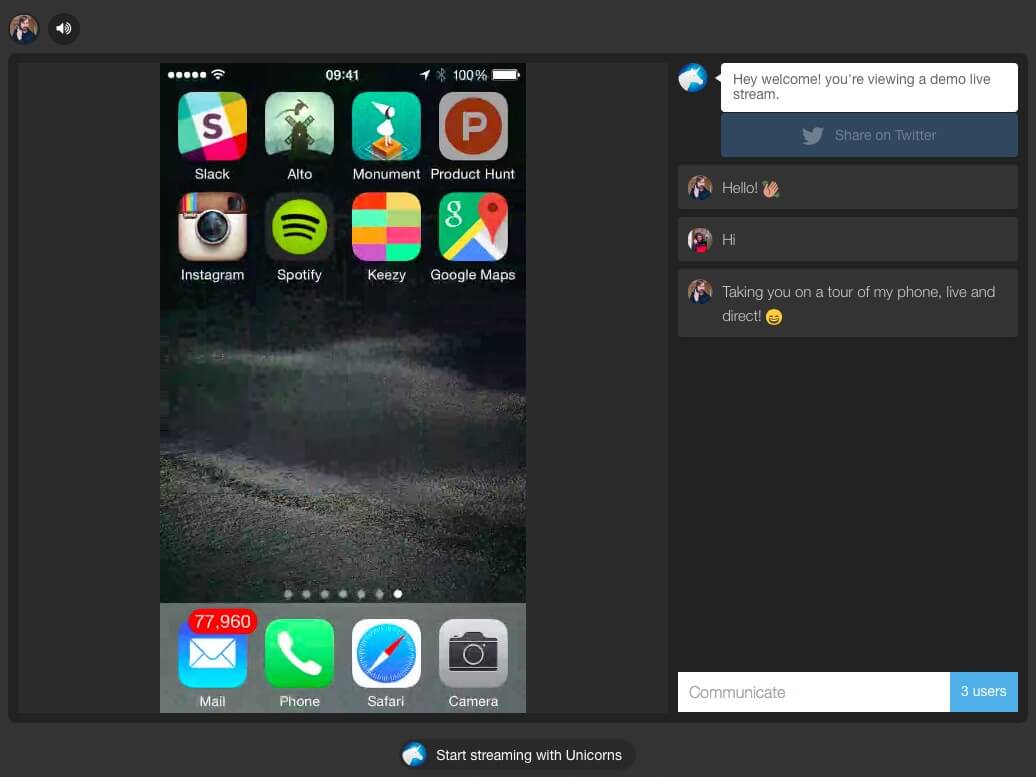1036x777 pixels.
Task: Click the unicorn logo in the bottom banner
Action: 415,755
